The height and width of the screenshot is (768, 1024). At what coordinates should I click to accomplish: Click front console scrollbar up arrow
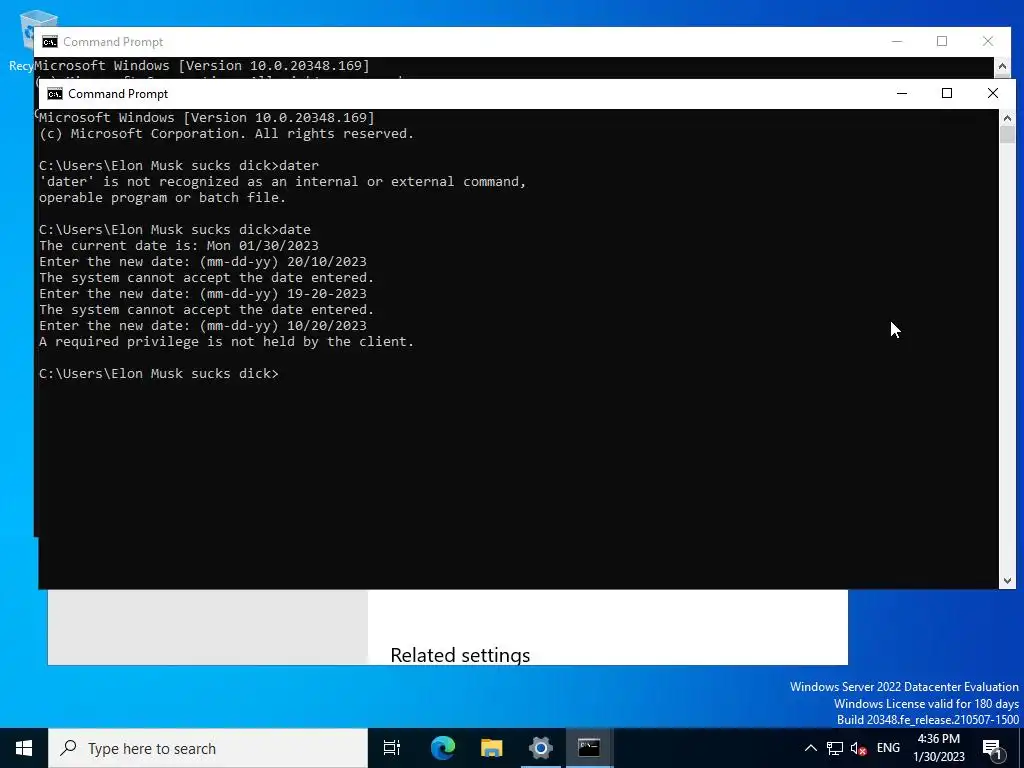pyautogui.click(x=1007, y=118)
